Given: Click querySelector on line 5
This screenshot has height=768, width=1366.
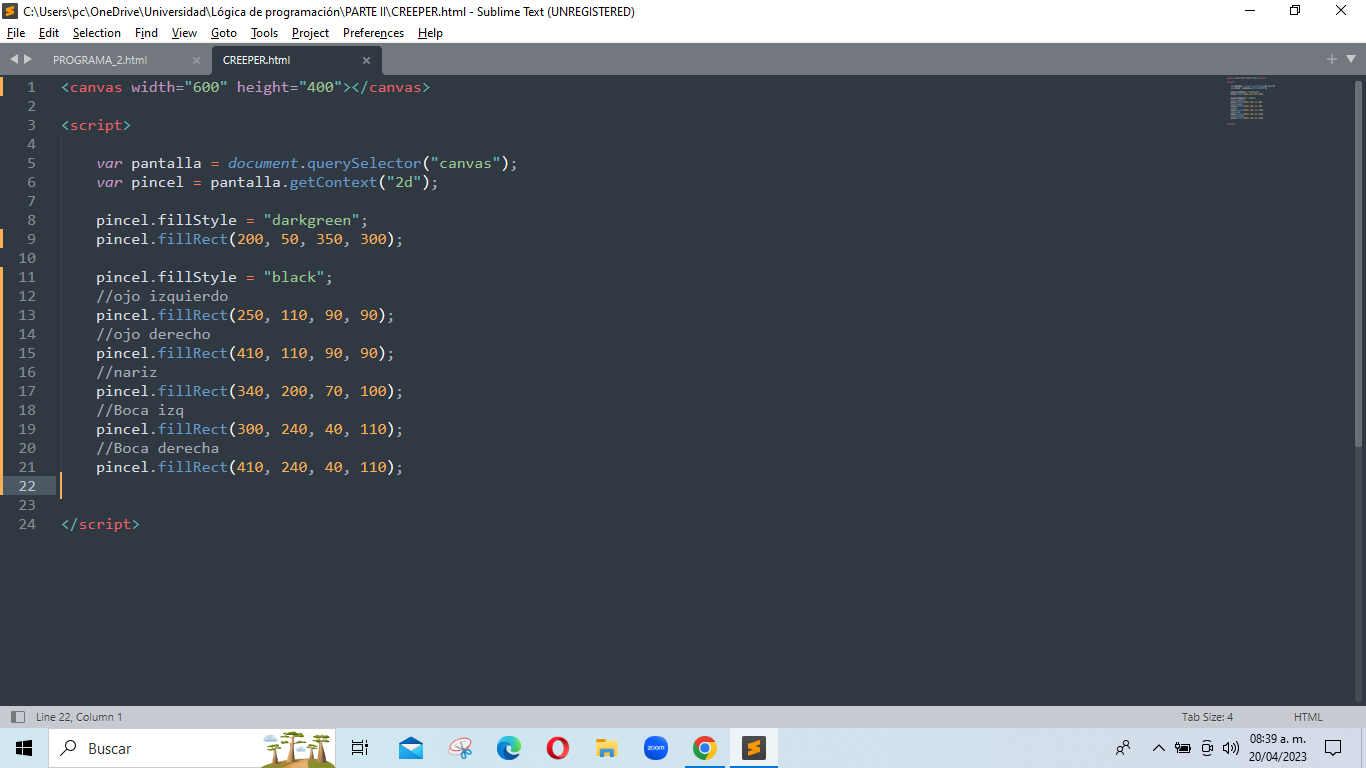Looking at the screenshot, I should coord(364,163).
